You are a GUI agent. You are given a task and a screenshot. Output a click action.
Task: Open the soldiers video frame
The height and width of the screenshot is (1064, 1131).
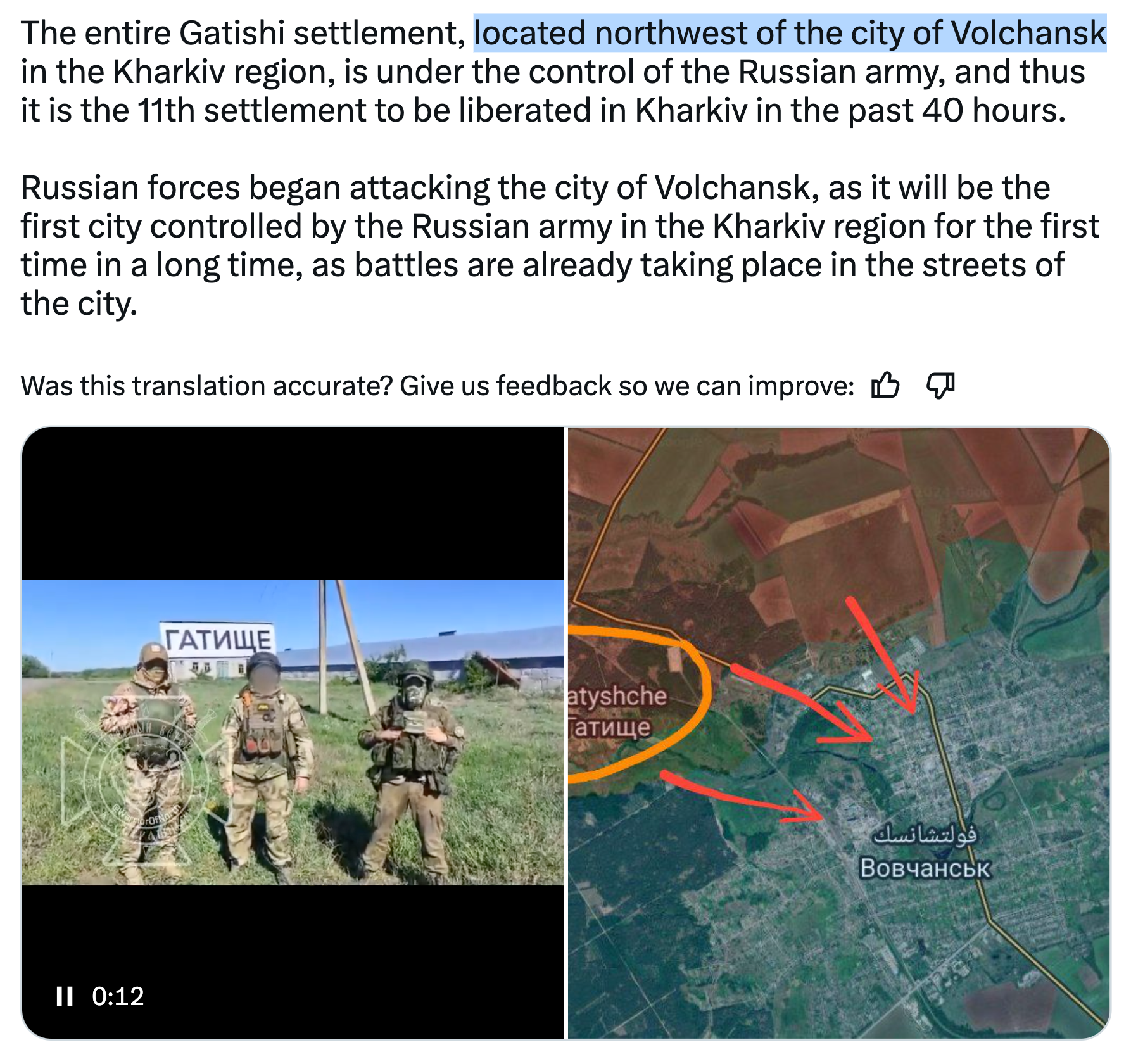click(x=293, y=732)
